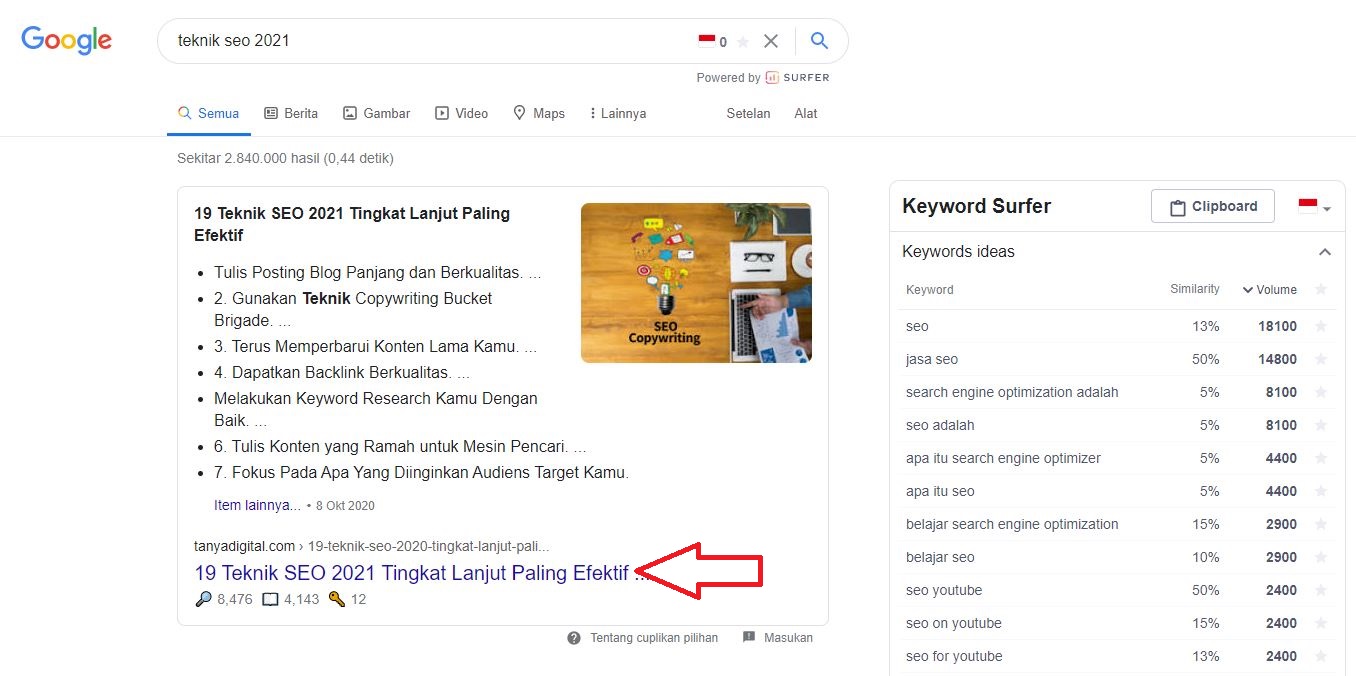Star keyword belajar search engine optimization
The image size is (1356, 676).
point(1321,524)
